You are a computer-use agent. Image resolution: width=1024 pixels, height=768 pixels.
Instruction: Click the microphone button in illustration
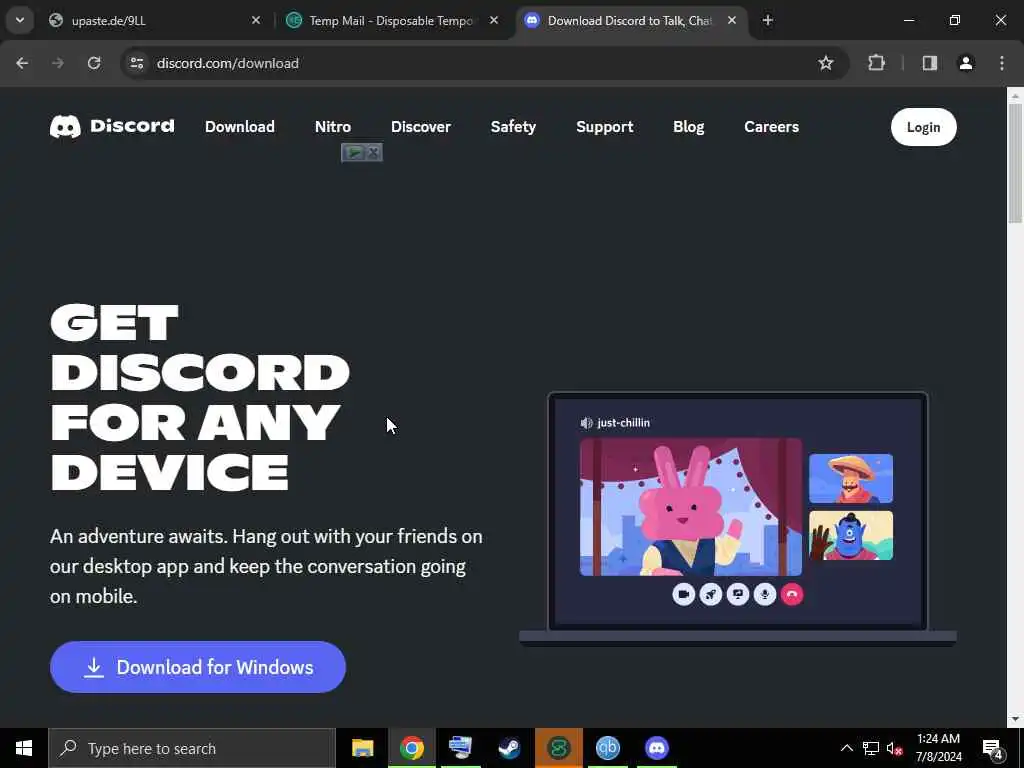[765, 594]
